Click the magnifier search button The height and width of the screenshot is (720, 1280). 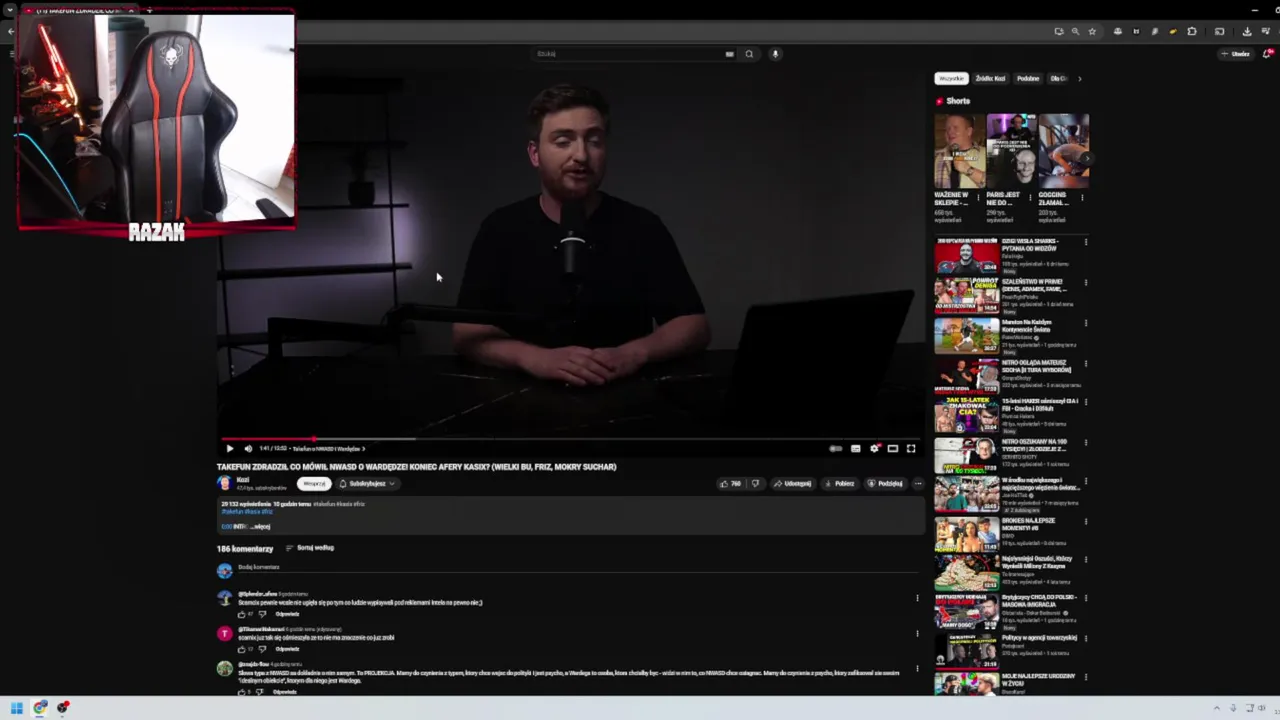749,54
